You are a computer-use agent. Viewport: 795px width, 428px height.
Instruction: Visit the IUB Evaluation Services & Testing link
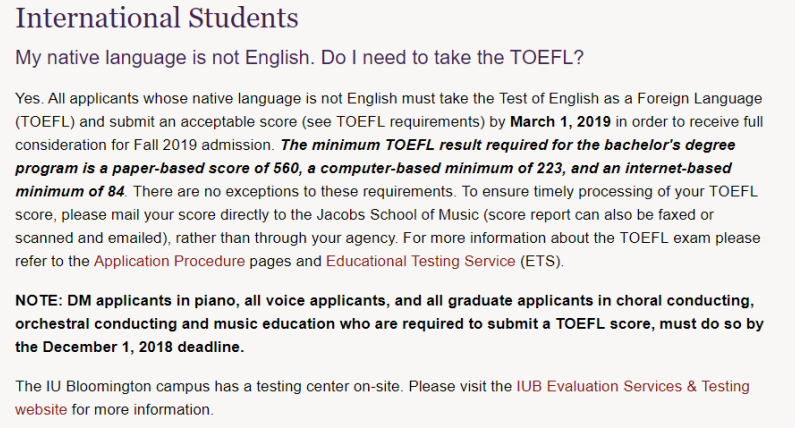pyautogui.click(x=632, y=386)
